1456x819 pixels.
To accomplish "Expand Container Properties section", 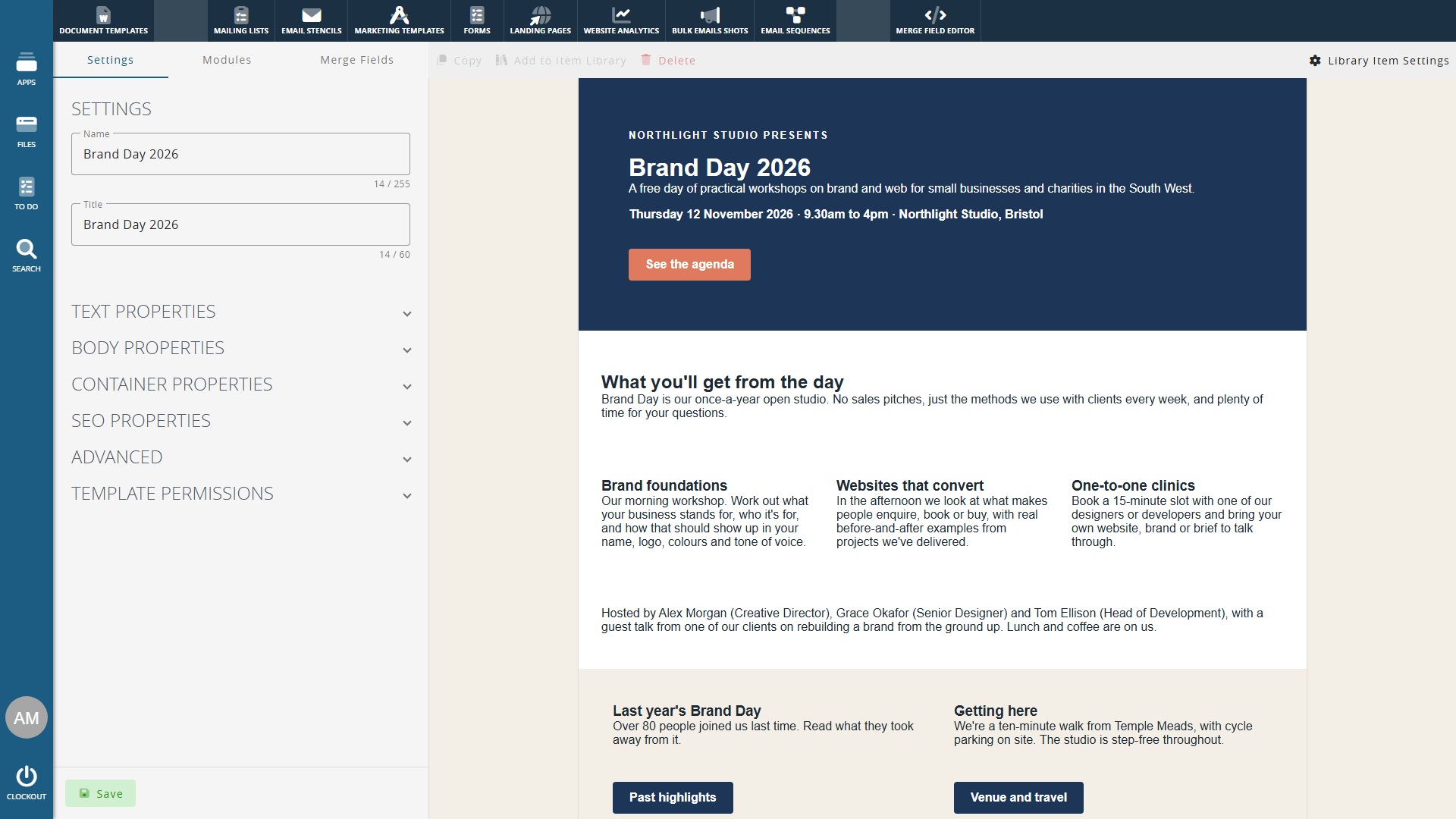I will (x=241, y=384).
